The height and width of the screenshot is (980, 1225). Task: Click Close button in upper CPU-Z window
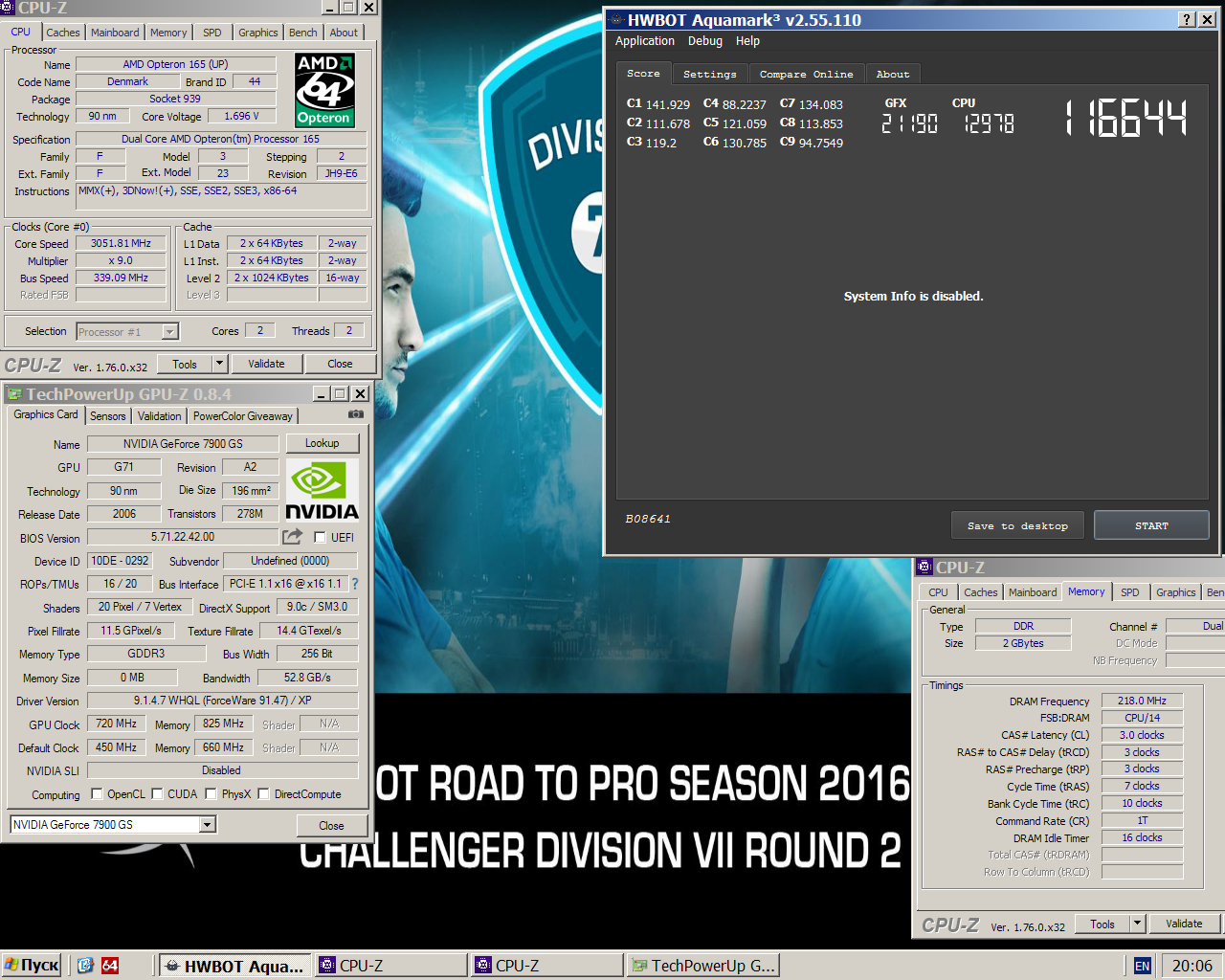click(340, 364)
